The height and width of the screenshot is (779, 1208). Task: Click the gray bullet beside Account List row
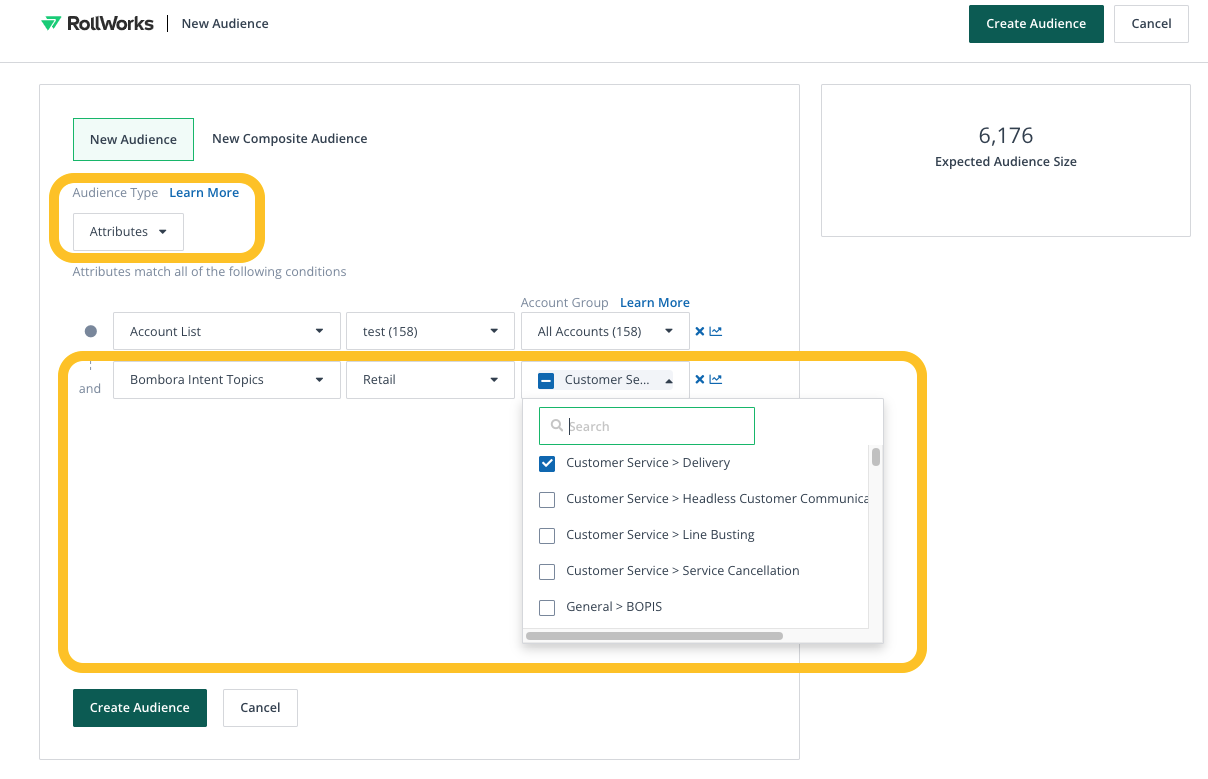coord(91,331)
